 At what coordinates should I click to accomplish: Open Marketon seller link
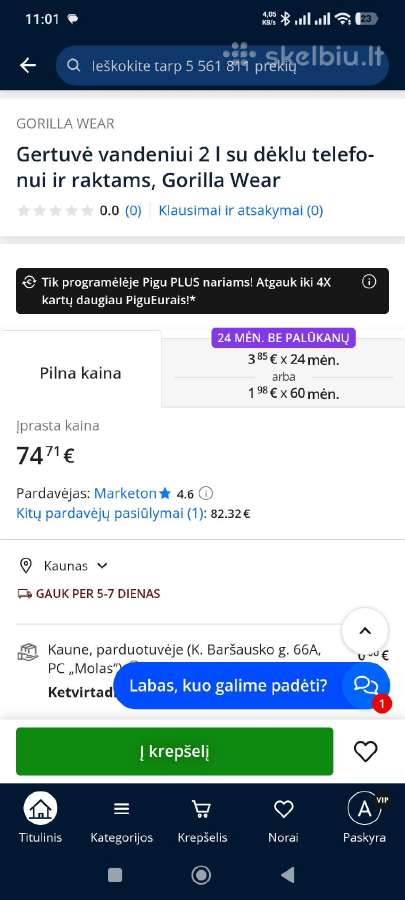click(125, 493)
